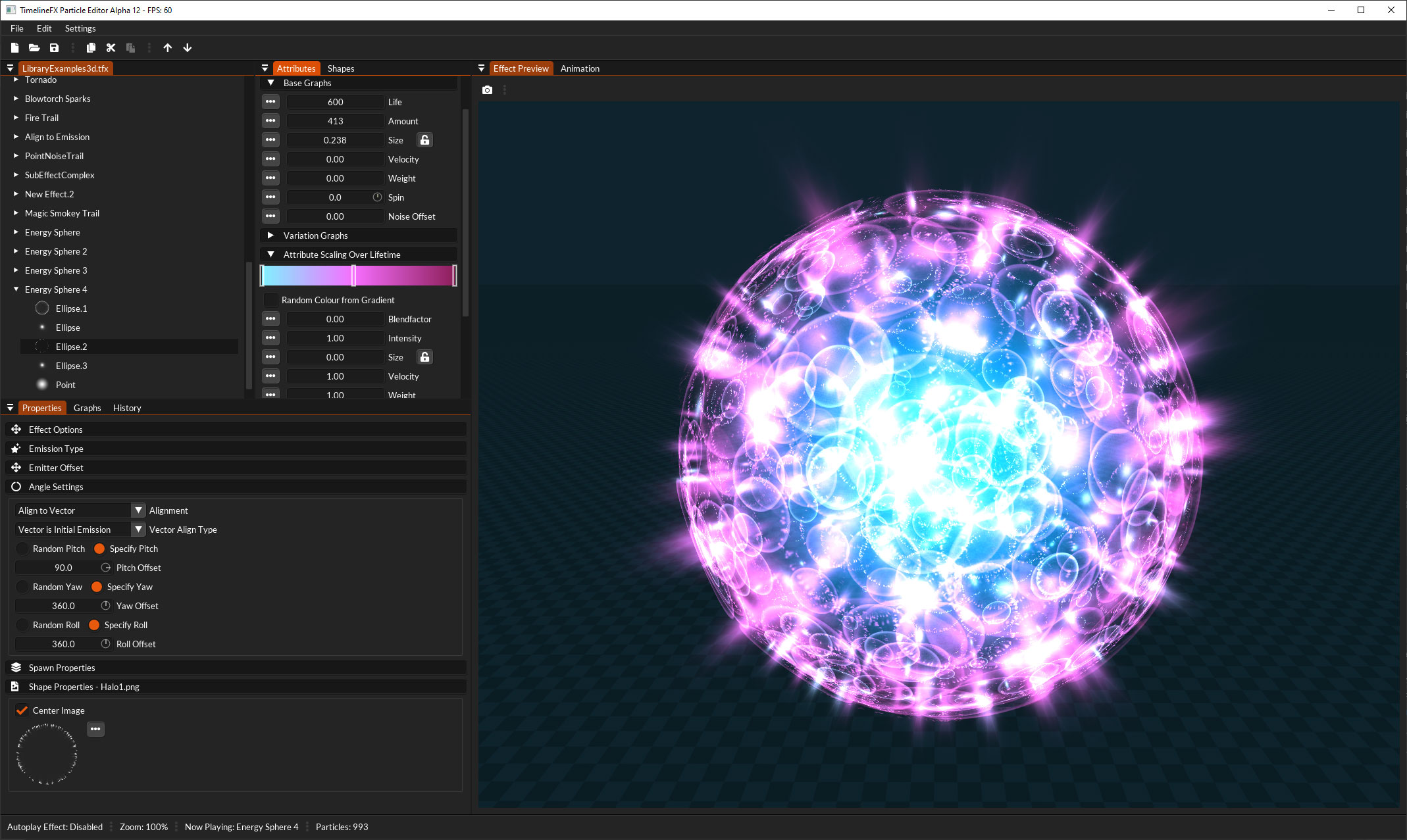This screenshot has height=840, width=1407.
Task: Select the Point emitter in the tree
Action: [x=65, y=385]
